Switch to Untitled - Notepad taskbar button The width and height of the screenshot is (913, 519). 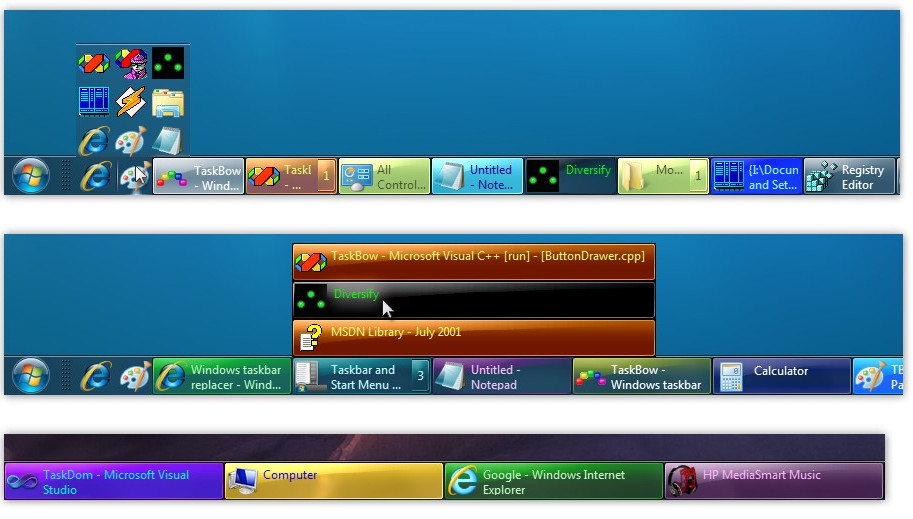point(502,376)
